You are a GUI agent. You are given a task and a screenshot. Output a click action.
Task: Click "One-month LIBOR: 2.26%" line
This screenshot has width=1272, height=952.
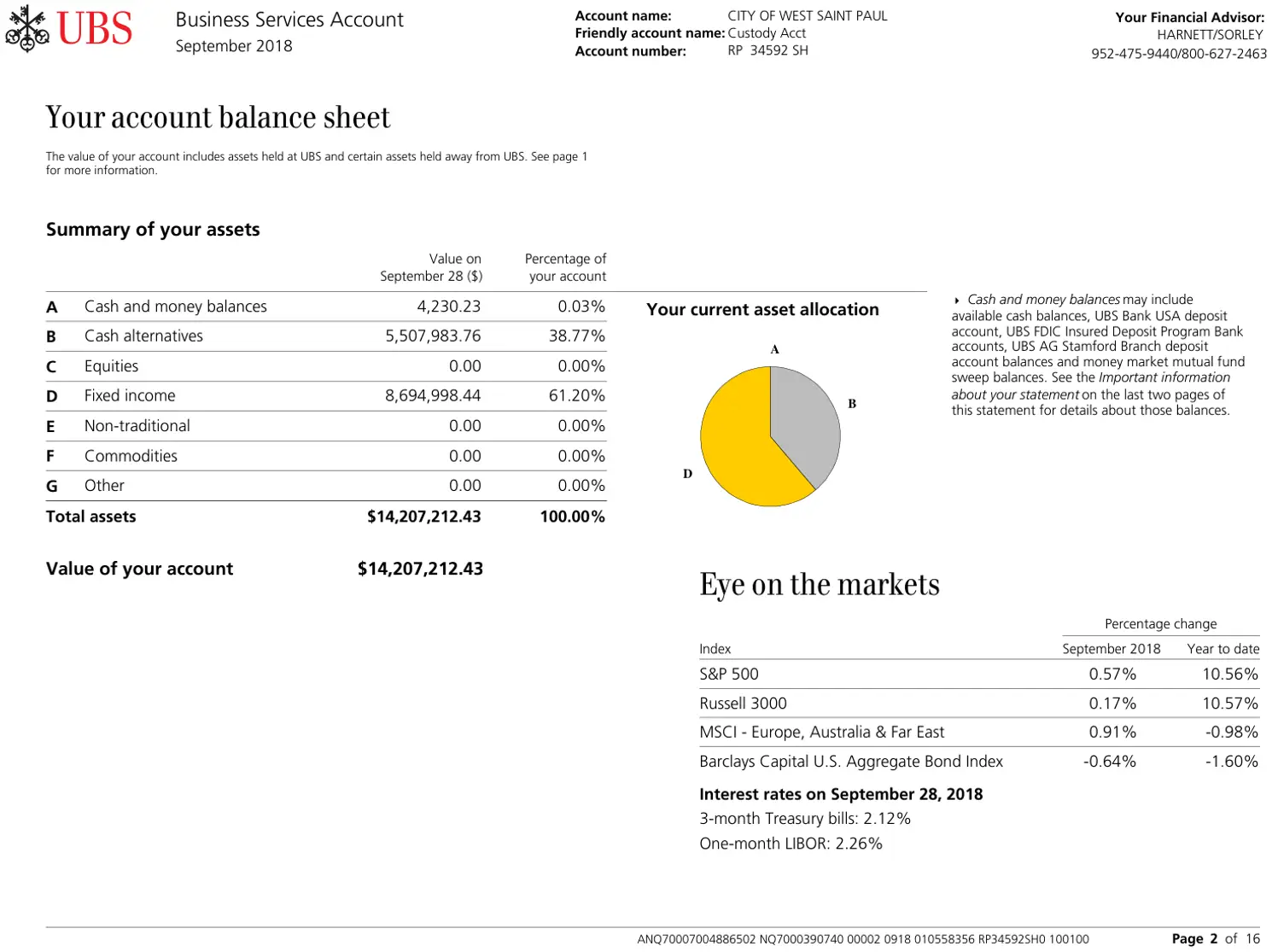coord(791,844)
